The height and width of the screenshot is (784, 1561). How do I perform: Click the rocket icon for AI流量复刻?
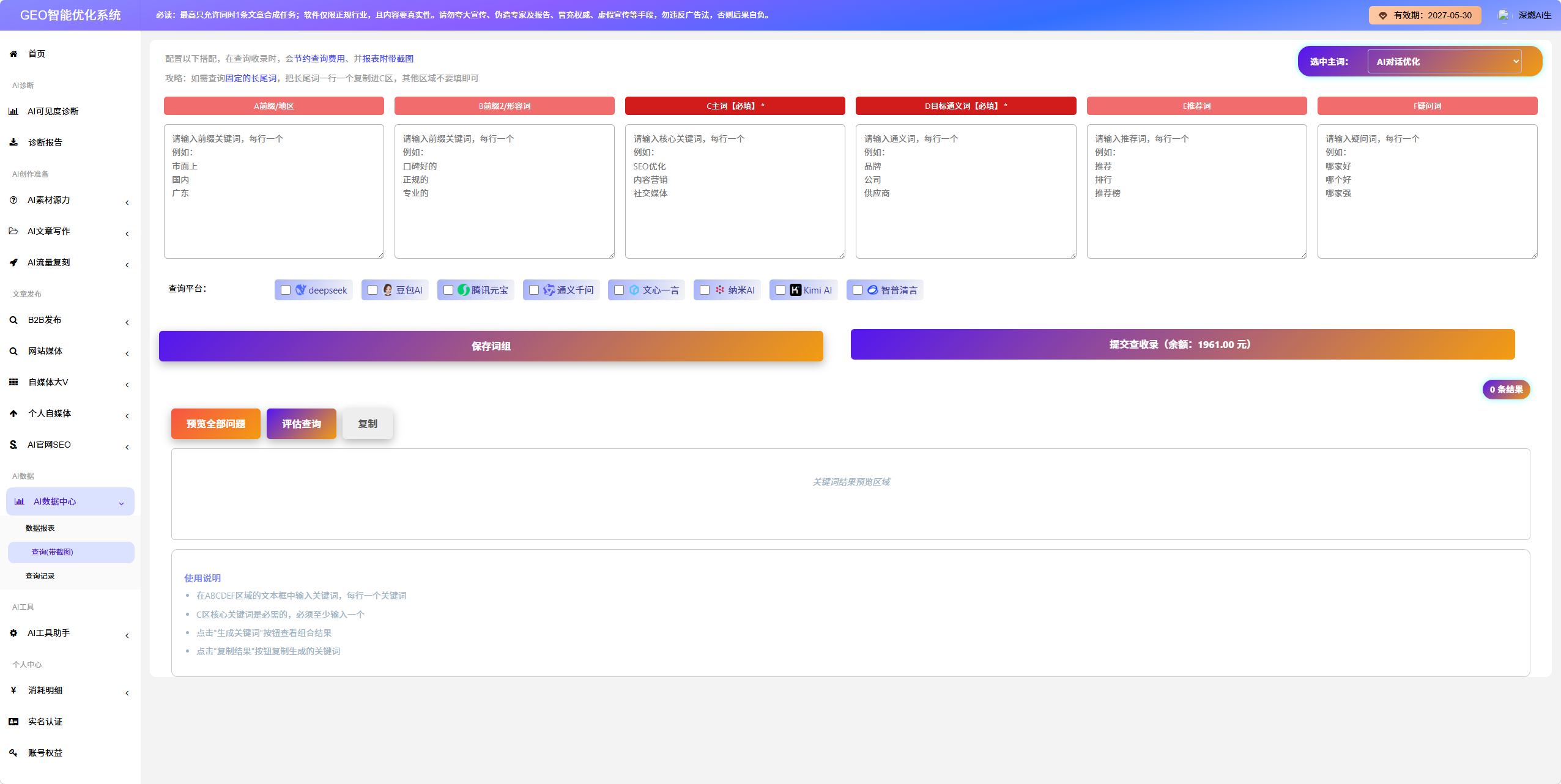(13, 262)
